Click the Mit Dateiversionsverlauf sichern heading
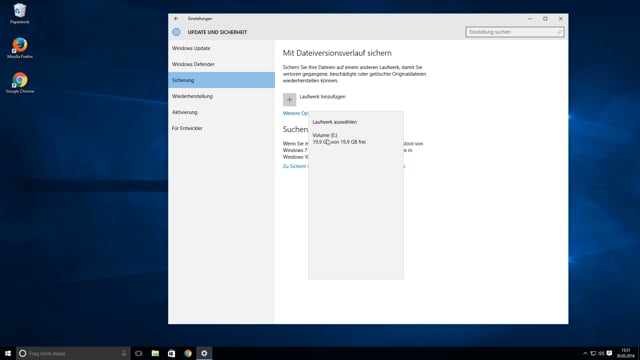The width and height of the screenshot is (640, 360). 337,53
